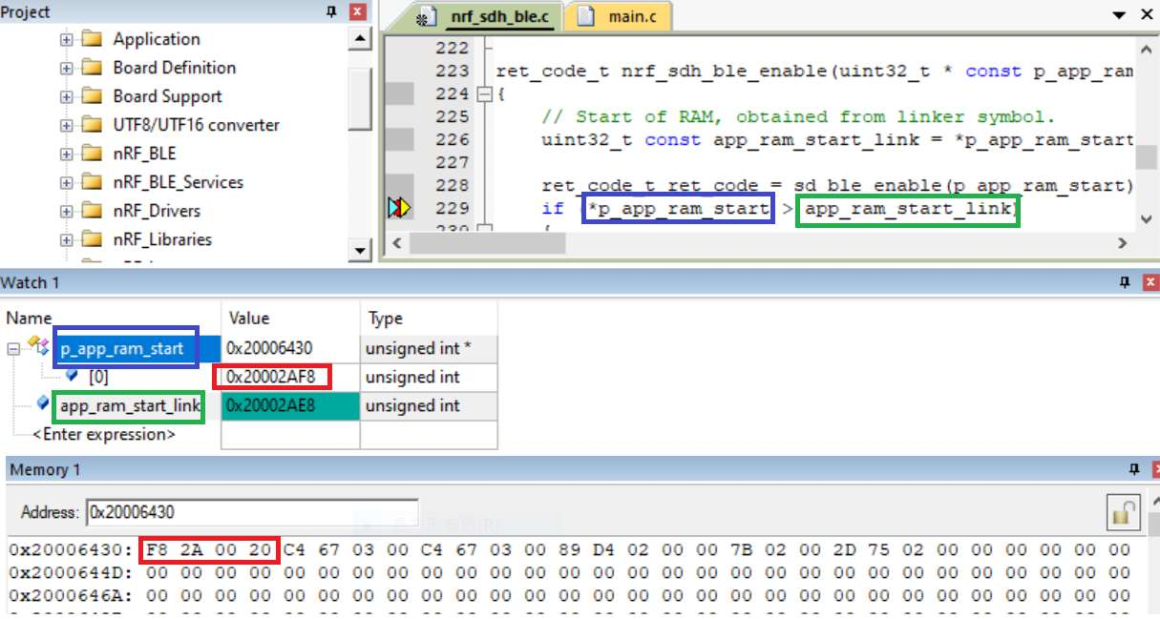
Task: Click the memory lock icon
Action: coord(1123,512)
